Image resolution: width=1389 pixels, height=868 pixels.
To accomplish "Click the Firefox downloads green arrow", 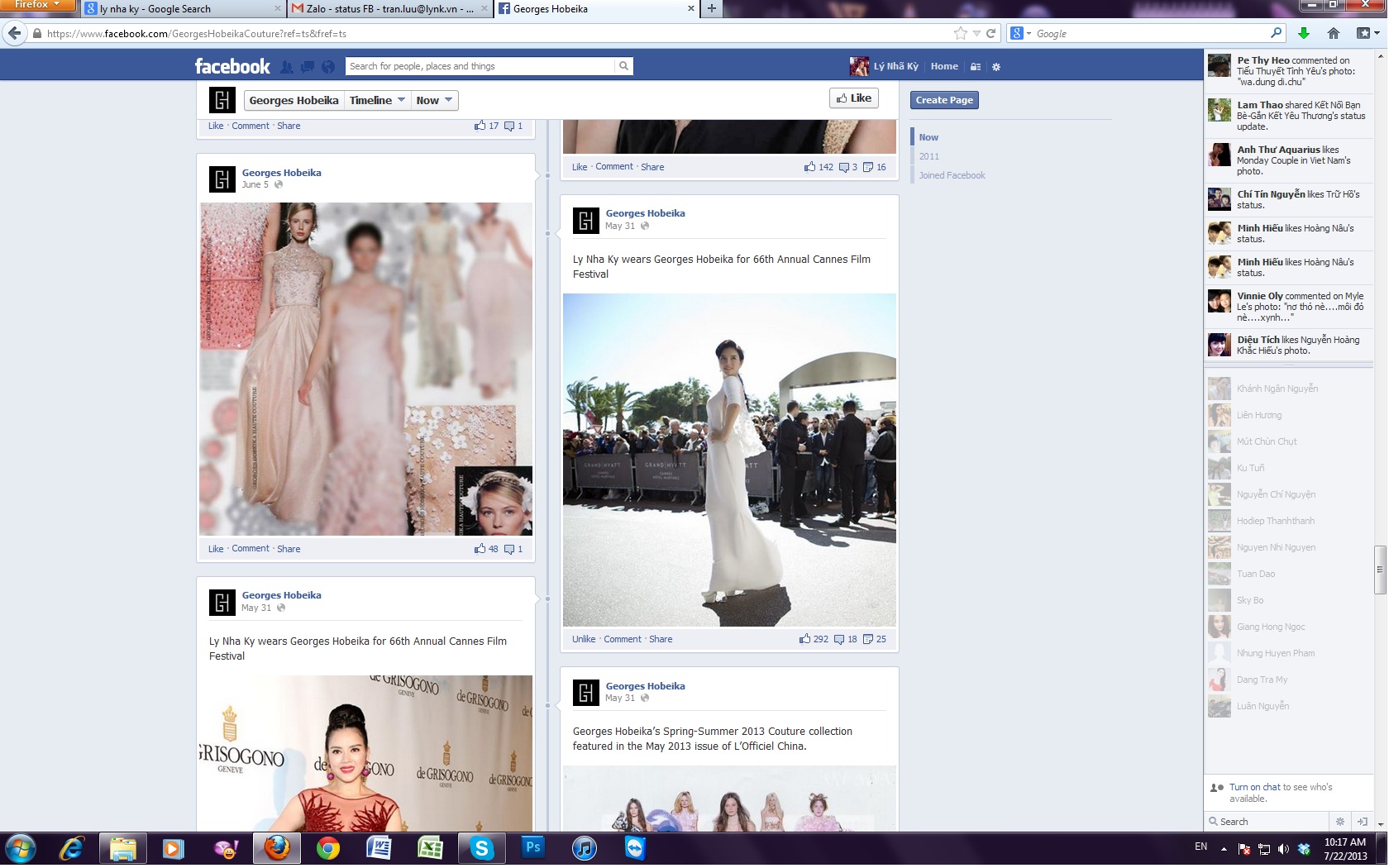I will tap(1304, 33).
